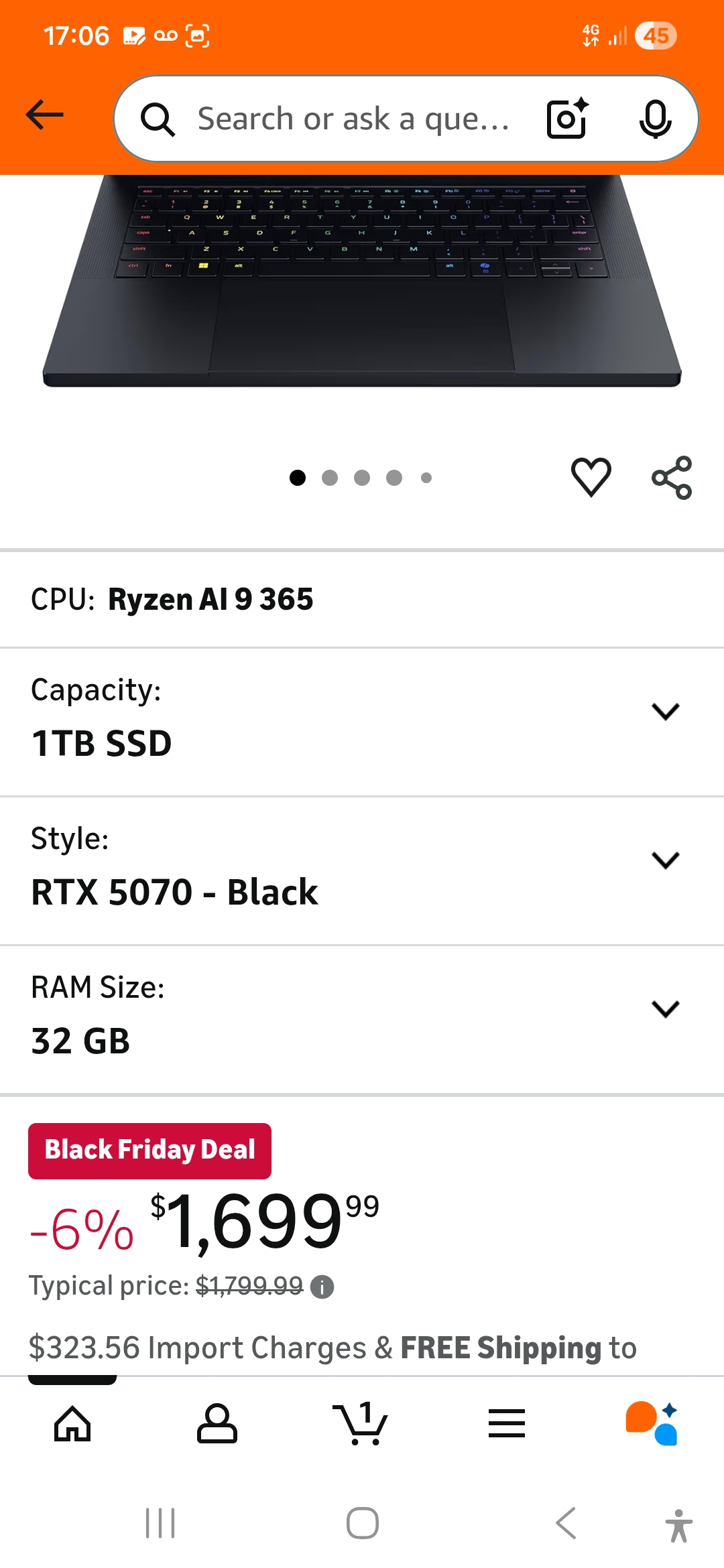Open account profile tab
Viewport: 724px width, 1568px height.
[x=217, y=1423]
